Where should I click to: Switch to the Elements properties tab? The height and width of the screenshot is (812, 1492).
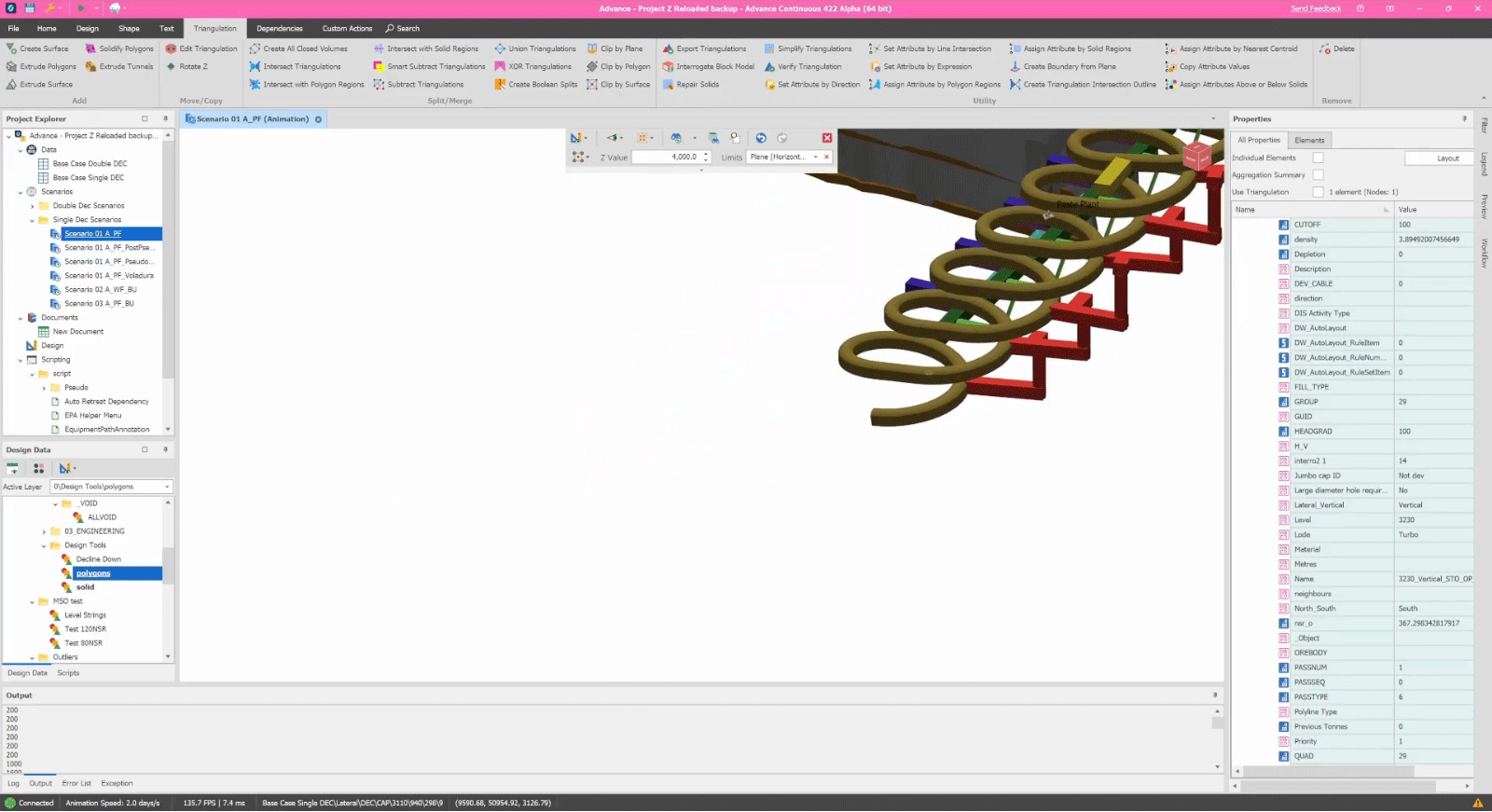click(1309, 140)
